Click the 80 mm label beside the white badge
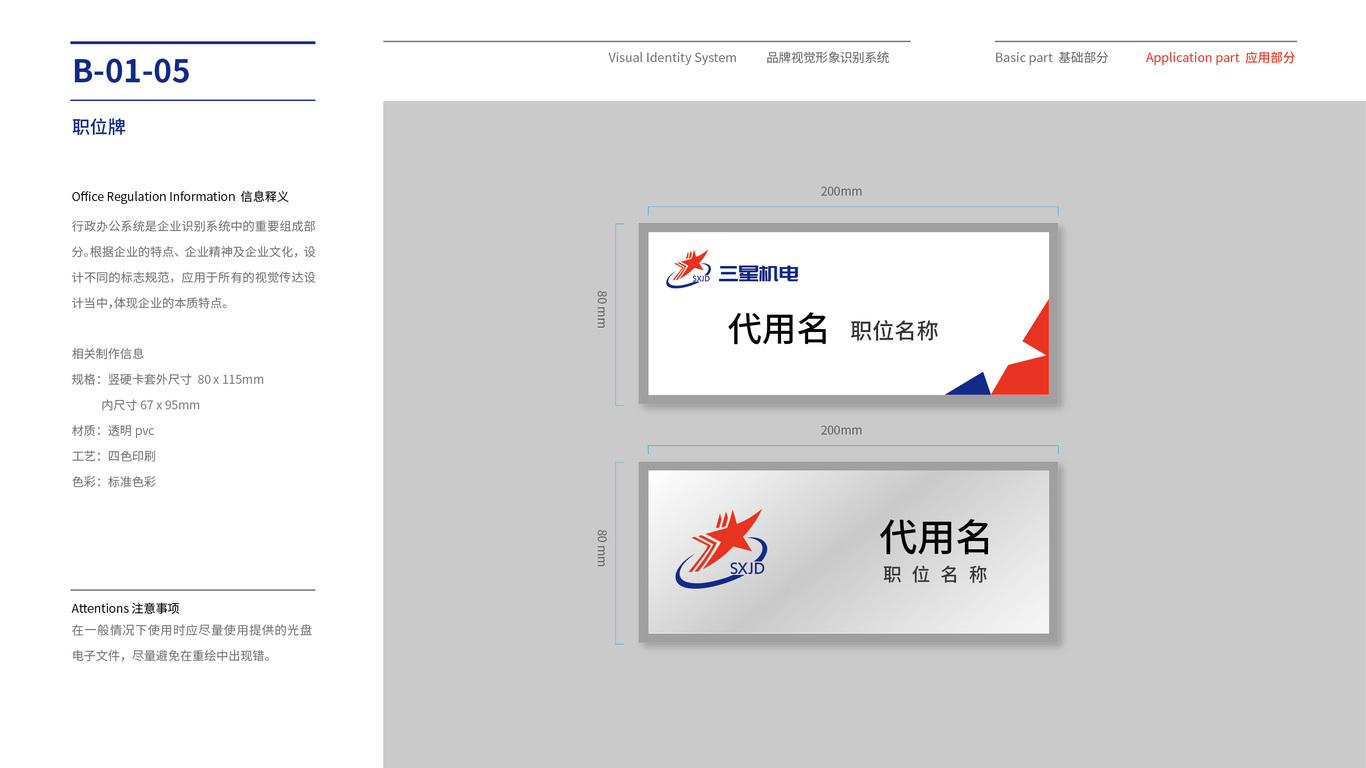 (602, 309)
